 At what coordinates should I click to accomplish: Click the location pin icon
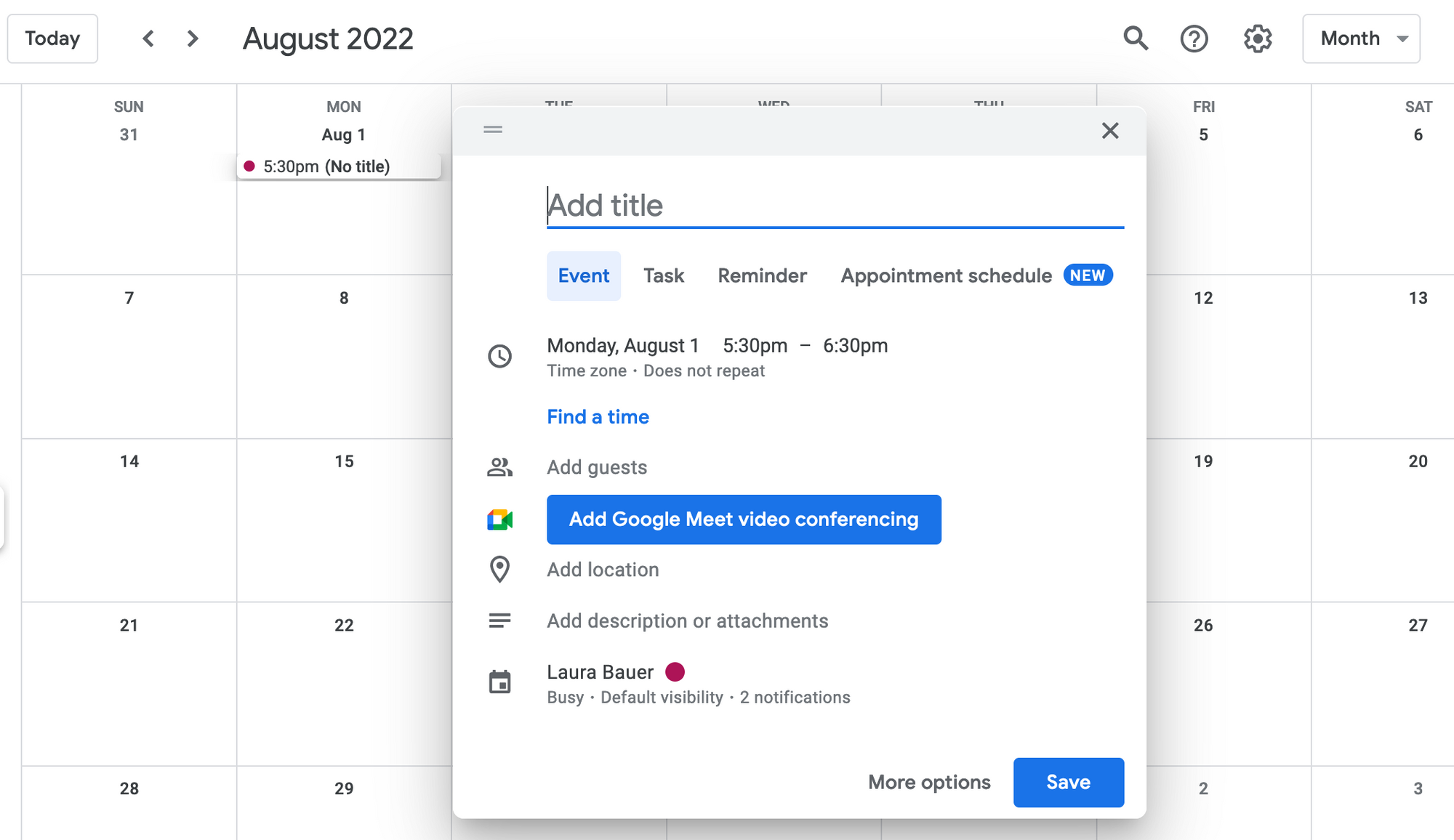coord(498,570)
